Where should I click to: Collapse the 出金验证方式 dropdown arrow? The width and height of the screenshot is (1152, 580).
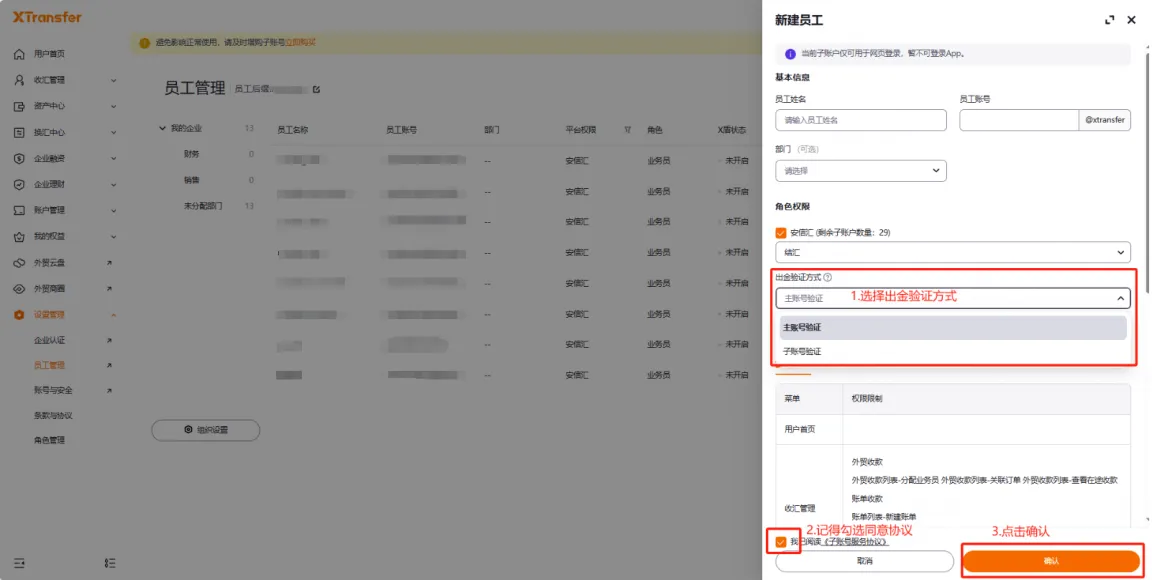1119,298
